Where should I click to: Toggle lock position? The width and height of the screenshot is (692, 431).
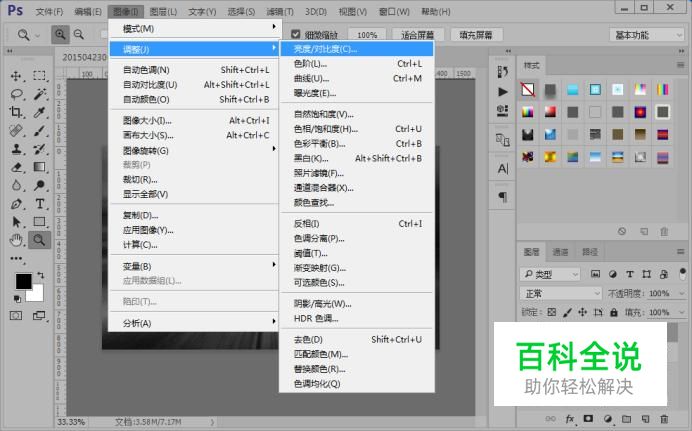coord(583,312)
